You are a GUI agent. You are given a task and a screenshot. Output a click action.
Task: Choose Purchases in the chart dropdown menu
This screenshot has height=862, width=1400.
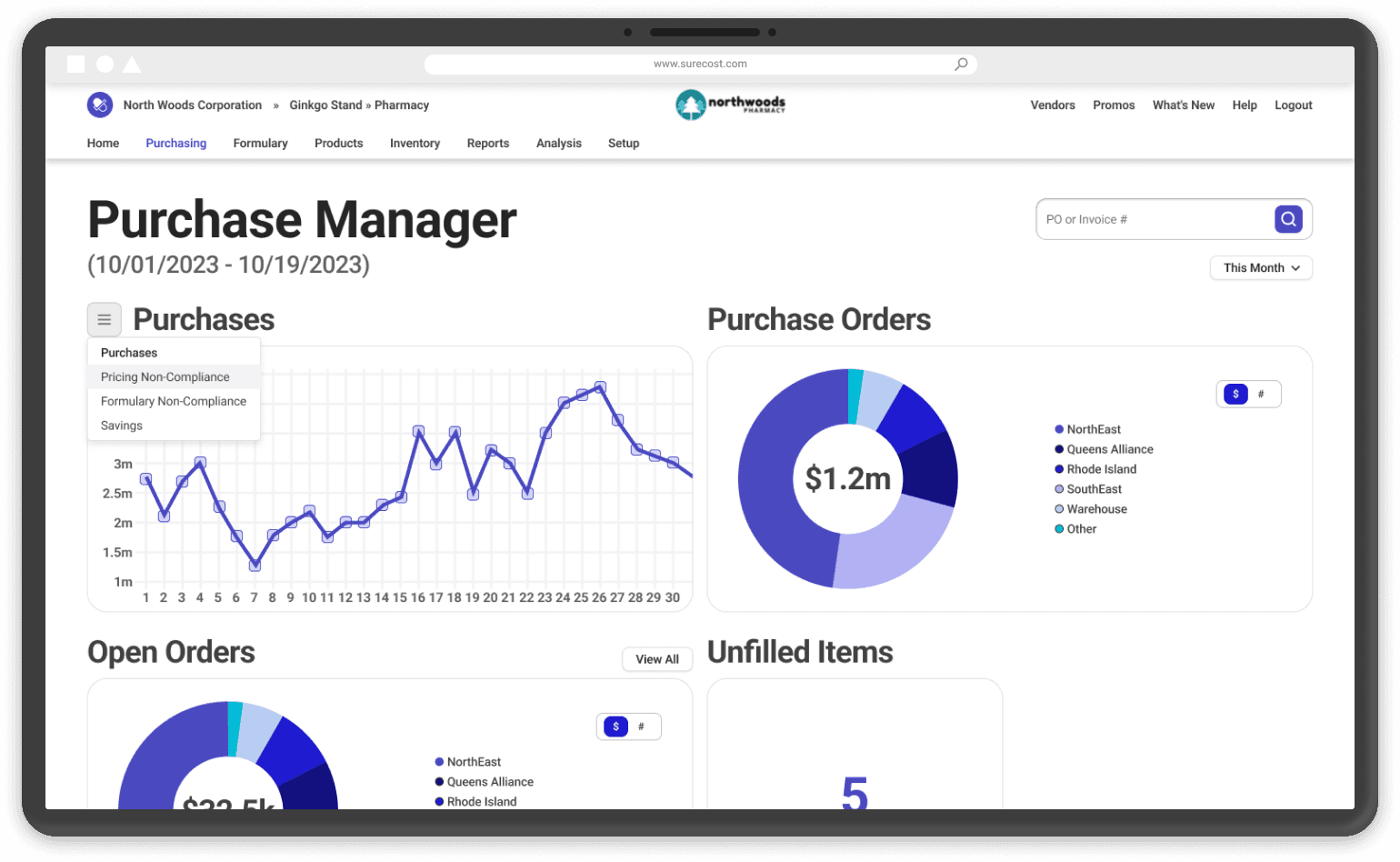click(x=174, y=353)
